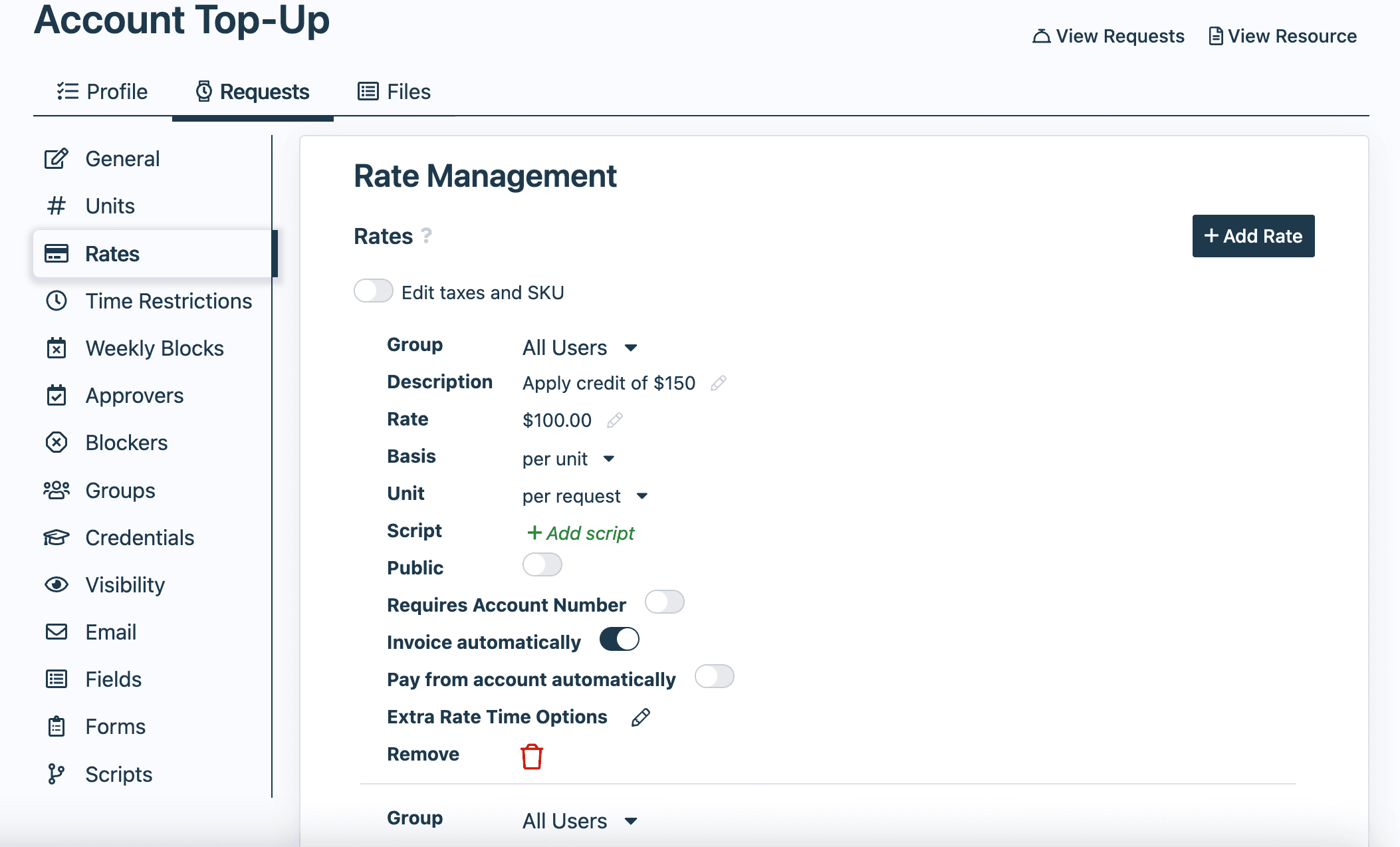Turn on the Public toggle
The width and height of the screenshot is (1400, 847).
click(542, 564)
